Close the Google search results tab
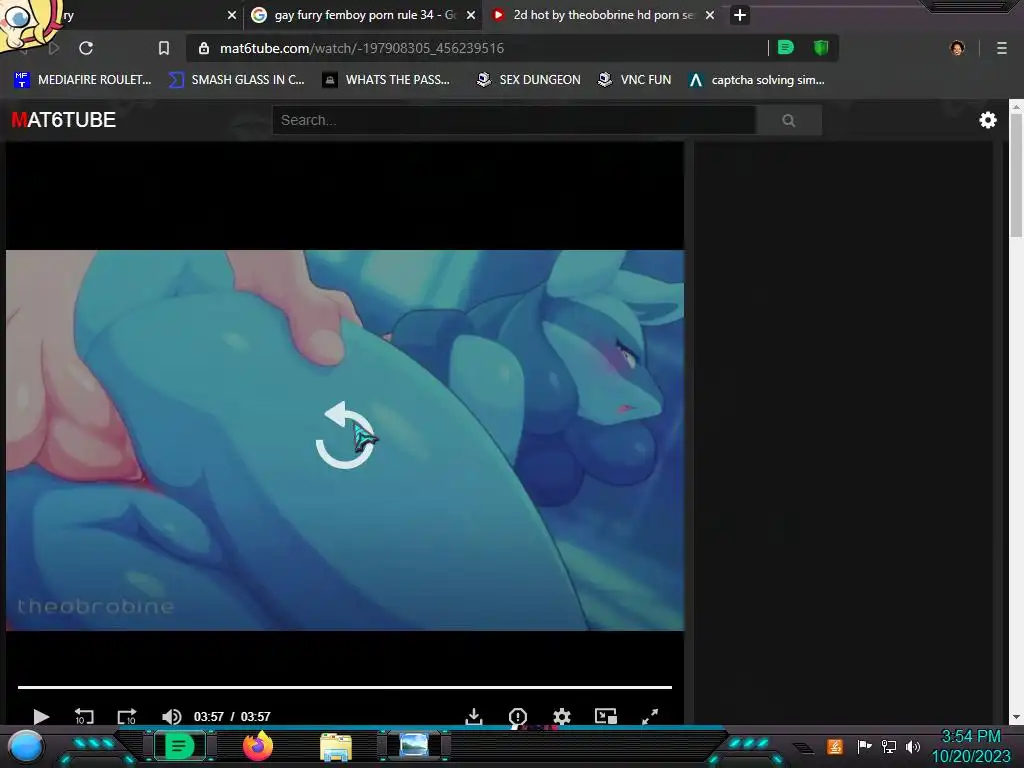The width and height of the screenshot is (1024, 768). pyautogui.click(x=470, y=15)
